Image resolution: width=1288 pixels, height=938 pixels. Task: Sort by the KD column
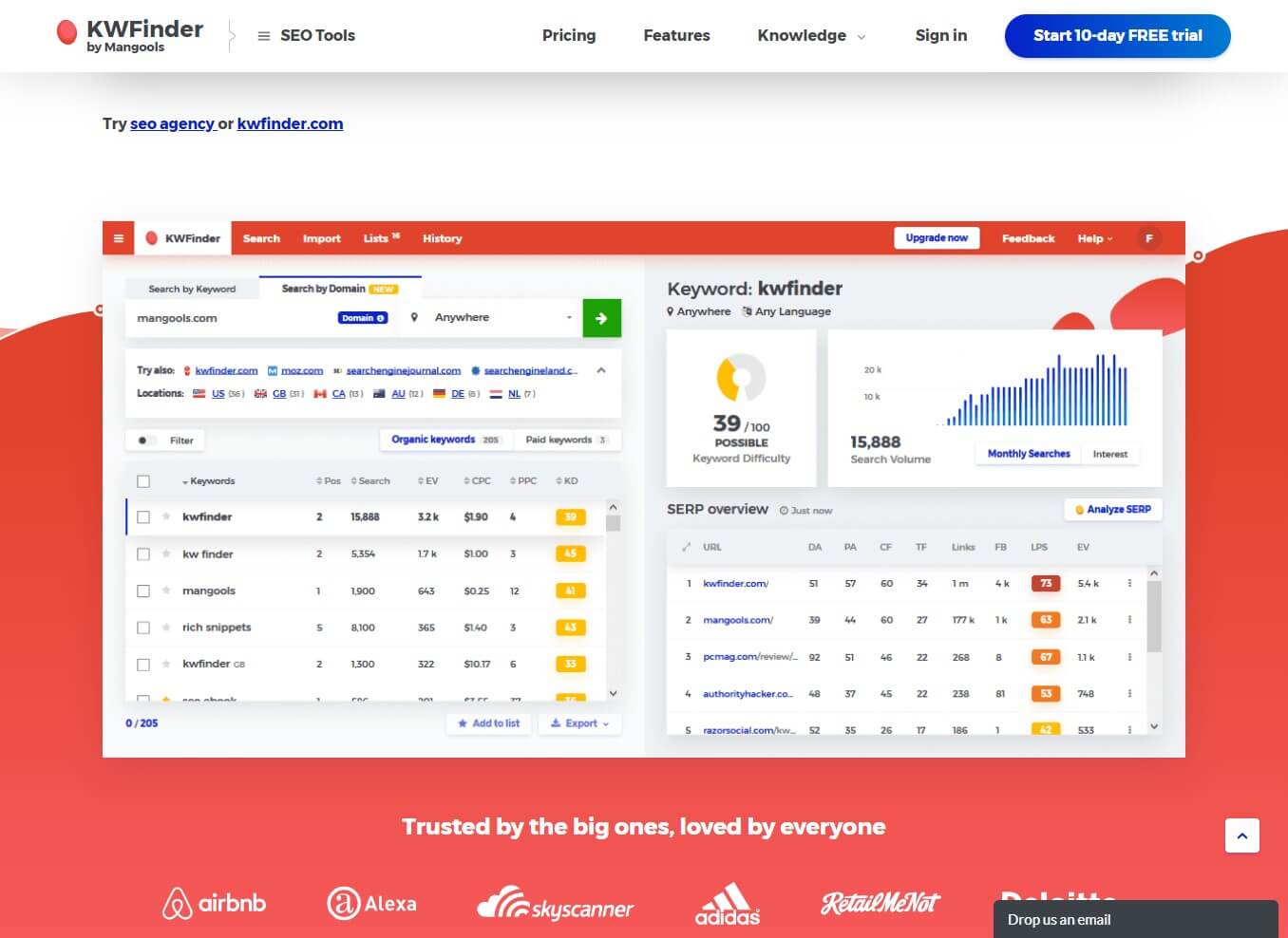pos(567,481)
